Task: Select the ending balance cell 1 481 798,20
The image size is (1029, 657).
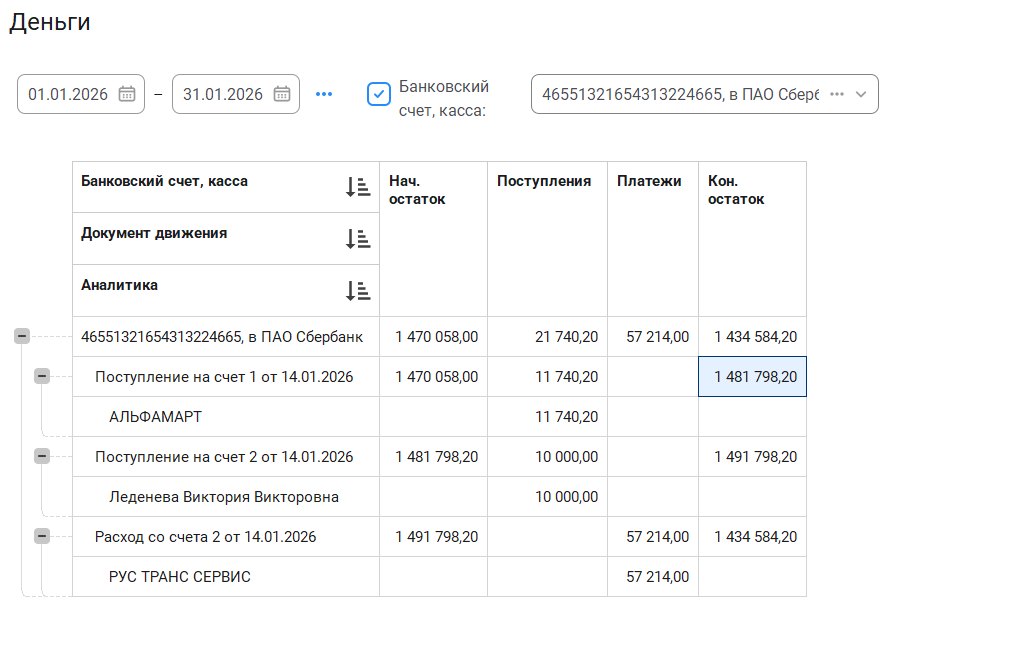Action: pos(754,377)
